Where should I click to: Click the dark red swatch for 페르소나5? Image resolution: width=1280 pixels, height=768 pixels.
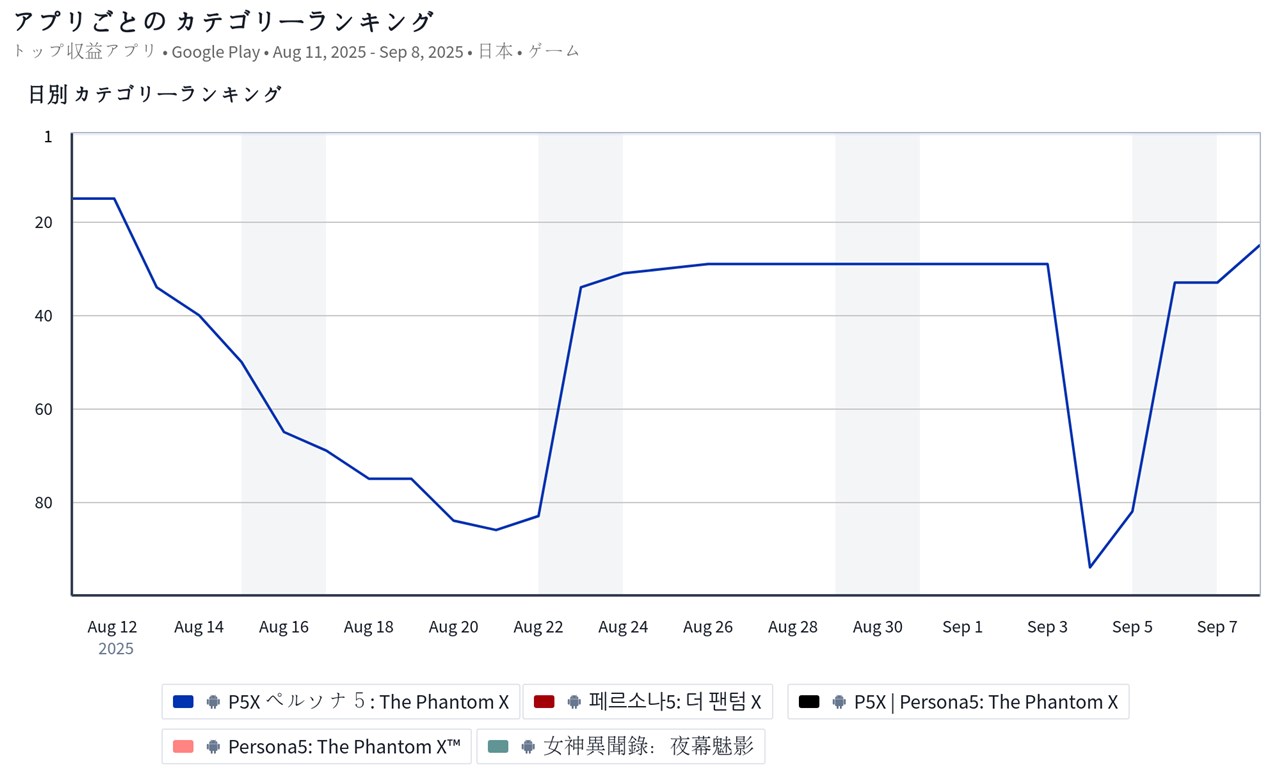point(544,702)
